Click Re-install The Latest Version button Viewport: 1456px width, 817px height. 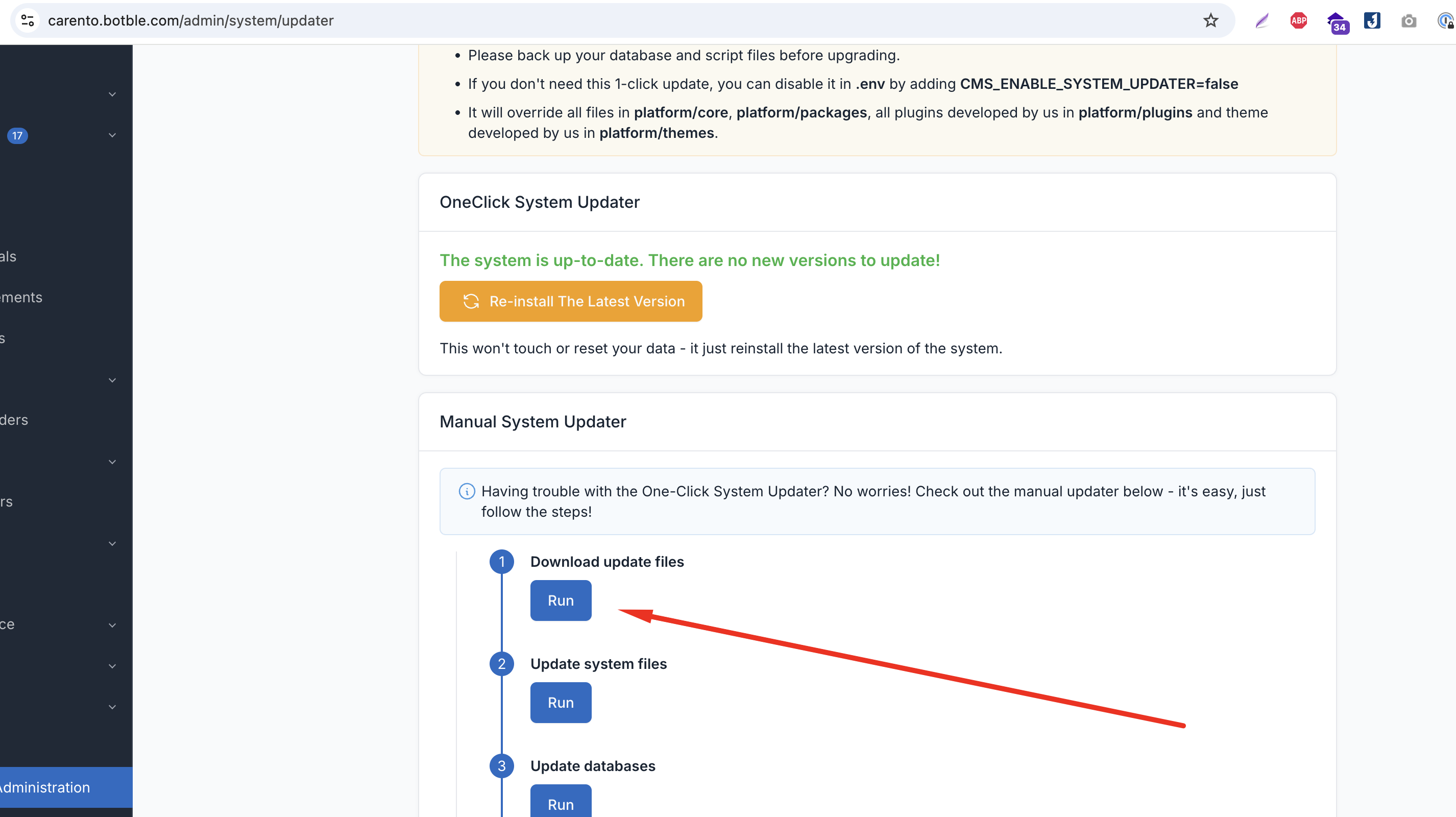click(571, 301)
